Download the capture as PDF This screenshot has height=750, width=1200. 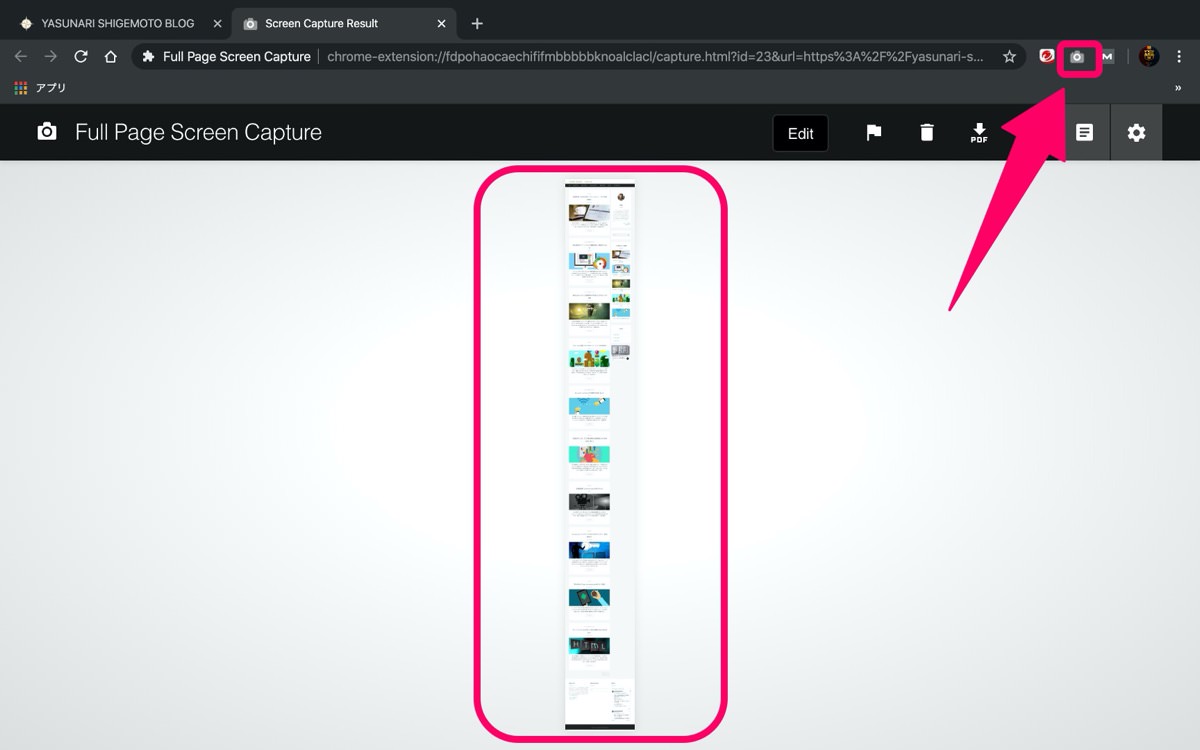pos(979,133)
